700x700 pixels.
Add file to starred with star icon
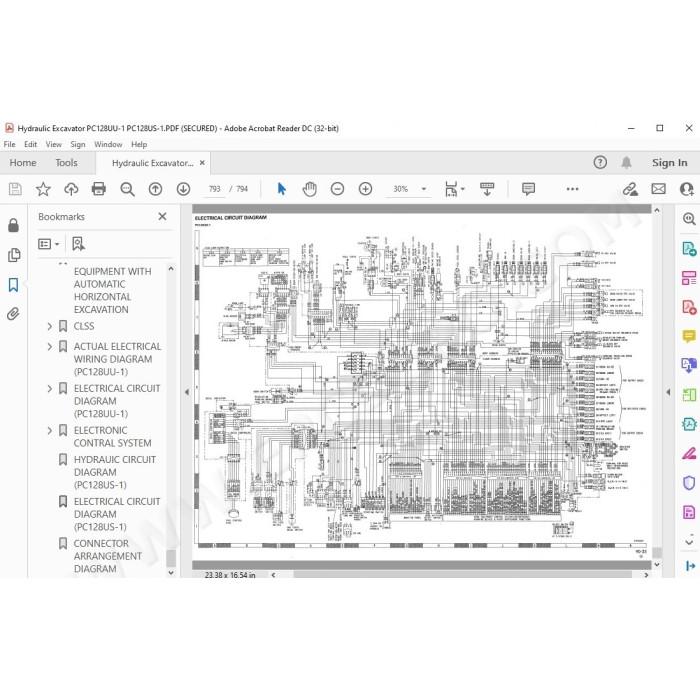tap(43, 189)
